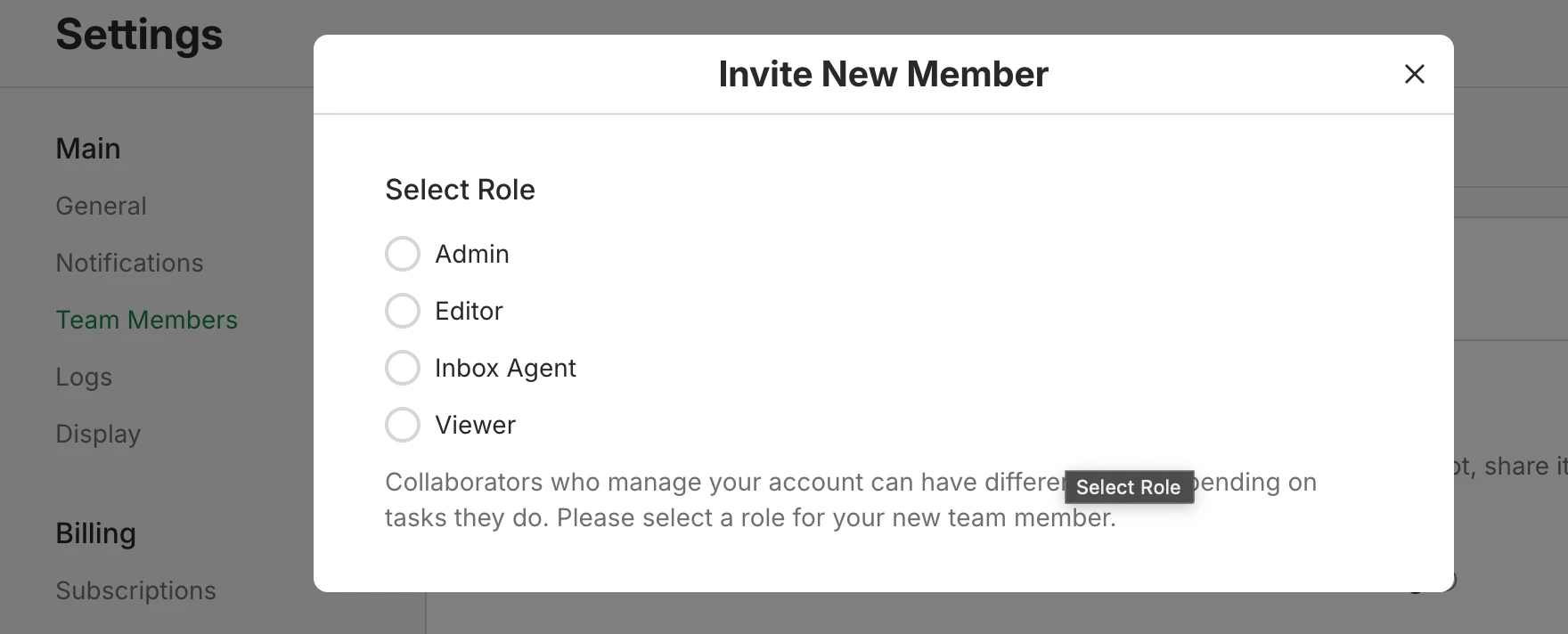Open the Team Members section
The image size is (1568, 634).
[x=146, y=320]
